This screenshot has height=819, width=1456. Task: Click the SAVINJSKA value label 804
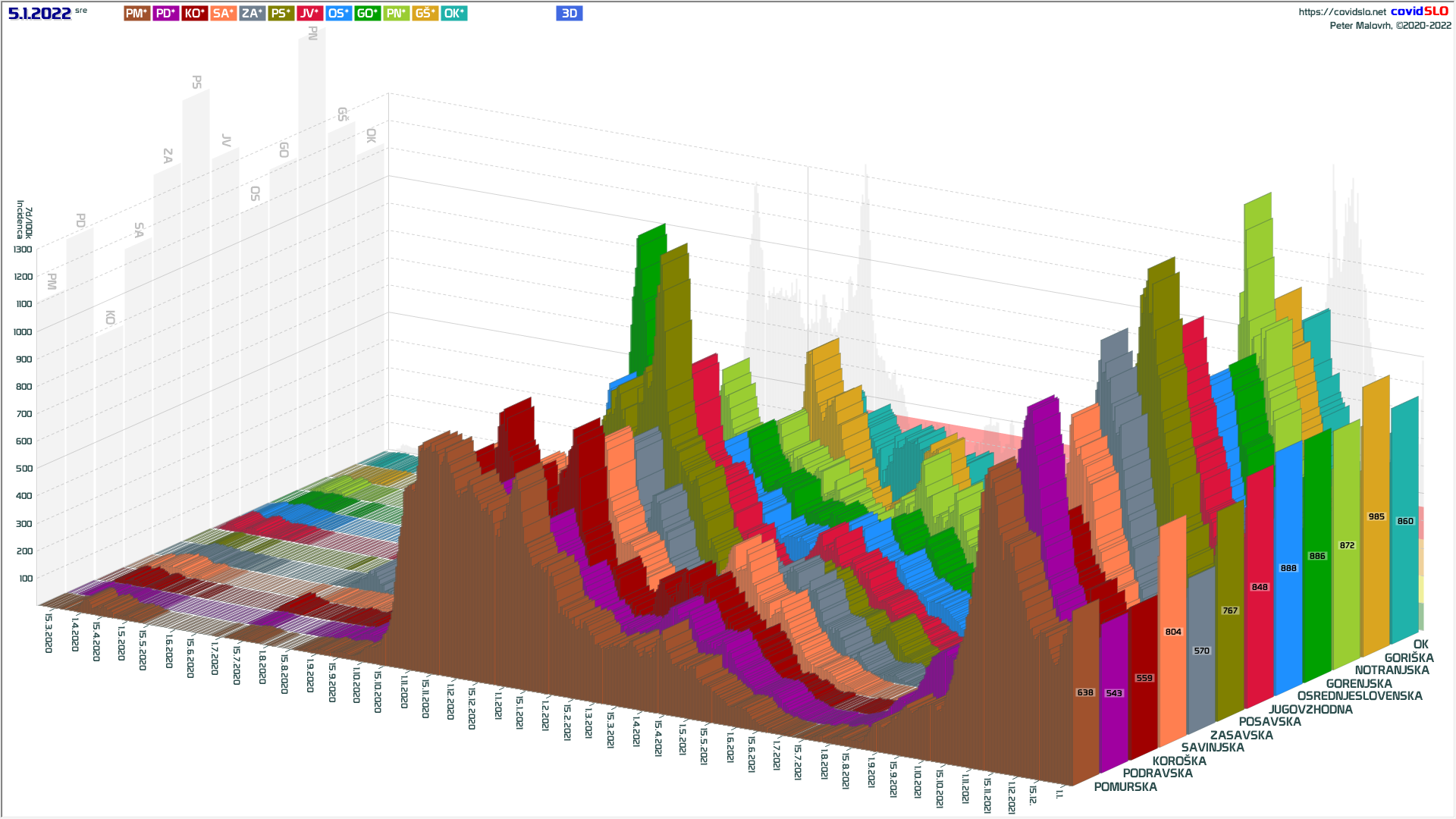click(x=1173, y=632)
